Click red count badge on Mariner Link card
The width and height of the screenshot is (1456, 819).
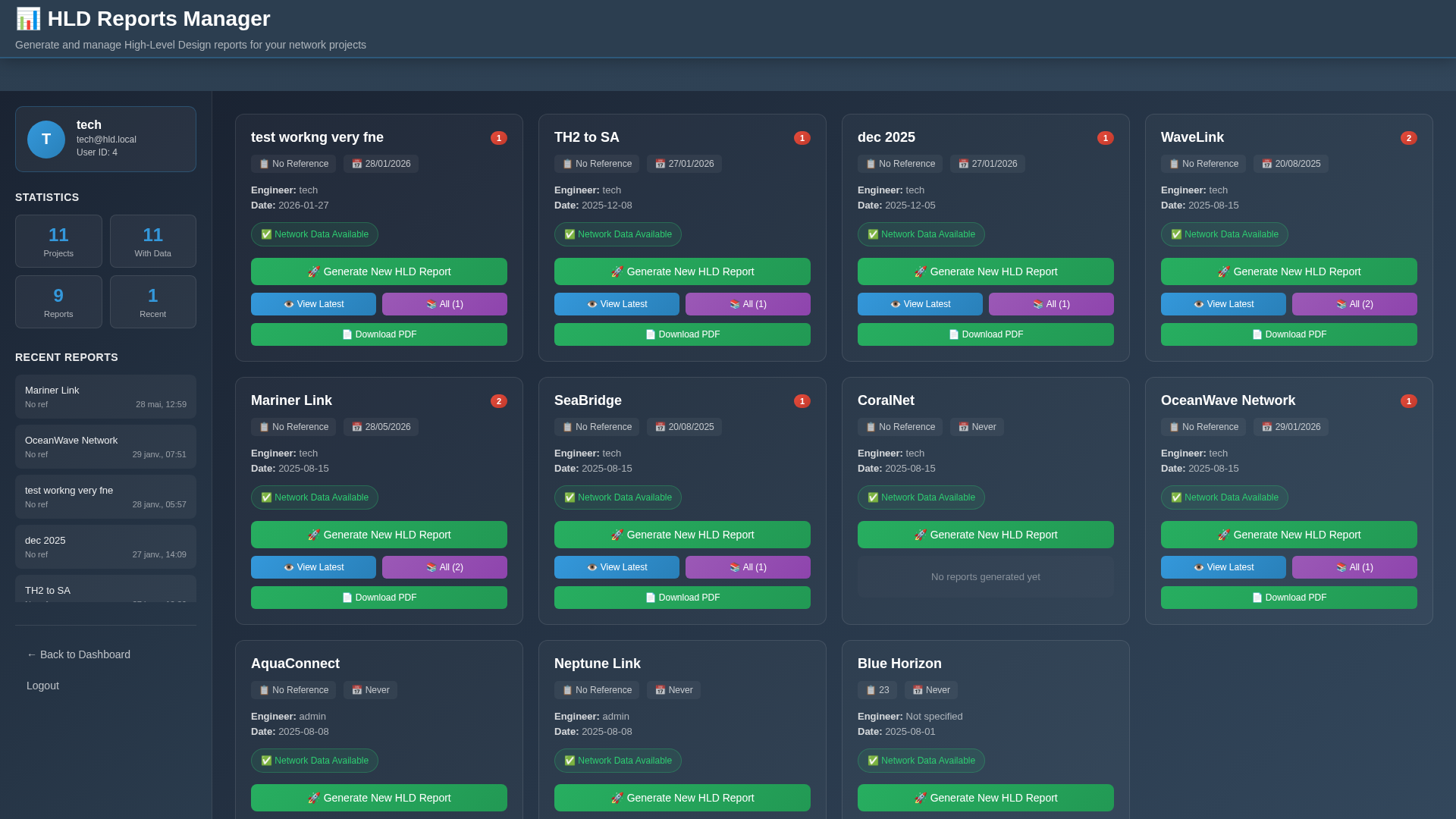point(498,401)
